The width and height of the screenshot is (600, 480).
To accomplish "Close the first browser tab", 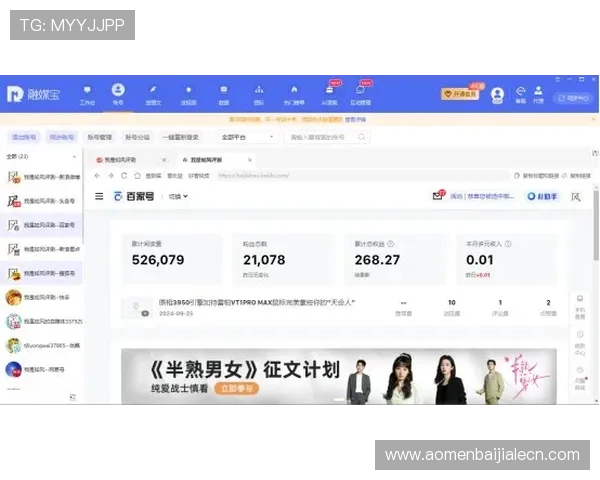I will (x=164, y=160).
